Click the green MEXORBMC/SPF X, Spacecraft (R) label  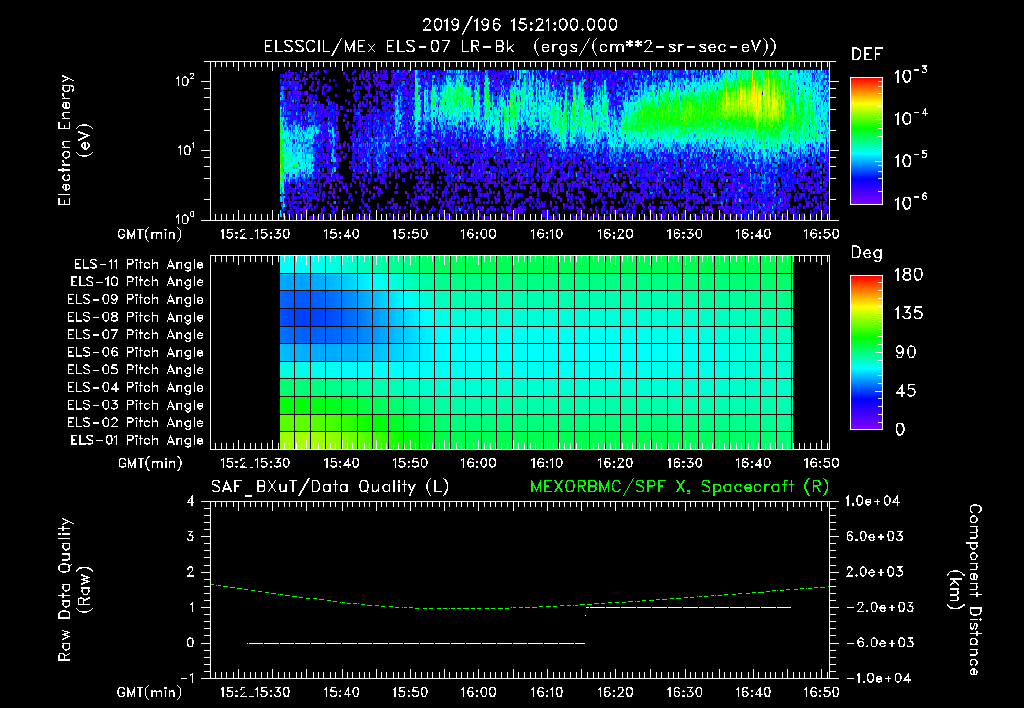[679, 487]
